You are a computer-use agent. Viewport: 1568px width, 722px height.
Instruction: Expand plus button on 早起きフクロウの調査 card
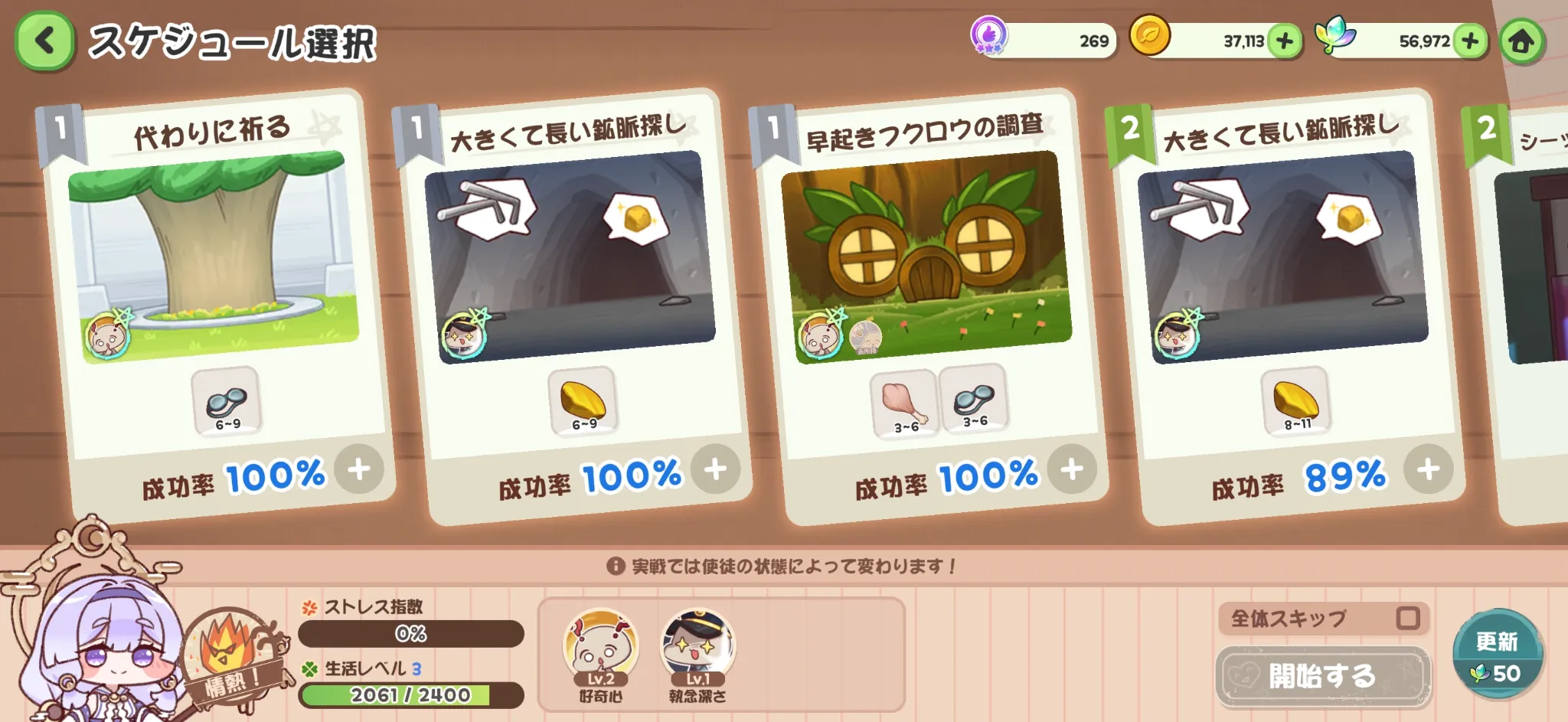pos(1072,469)
